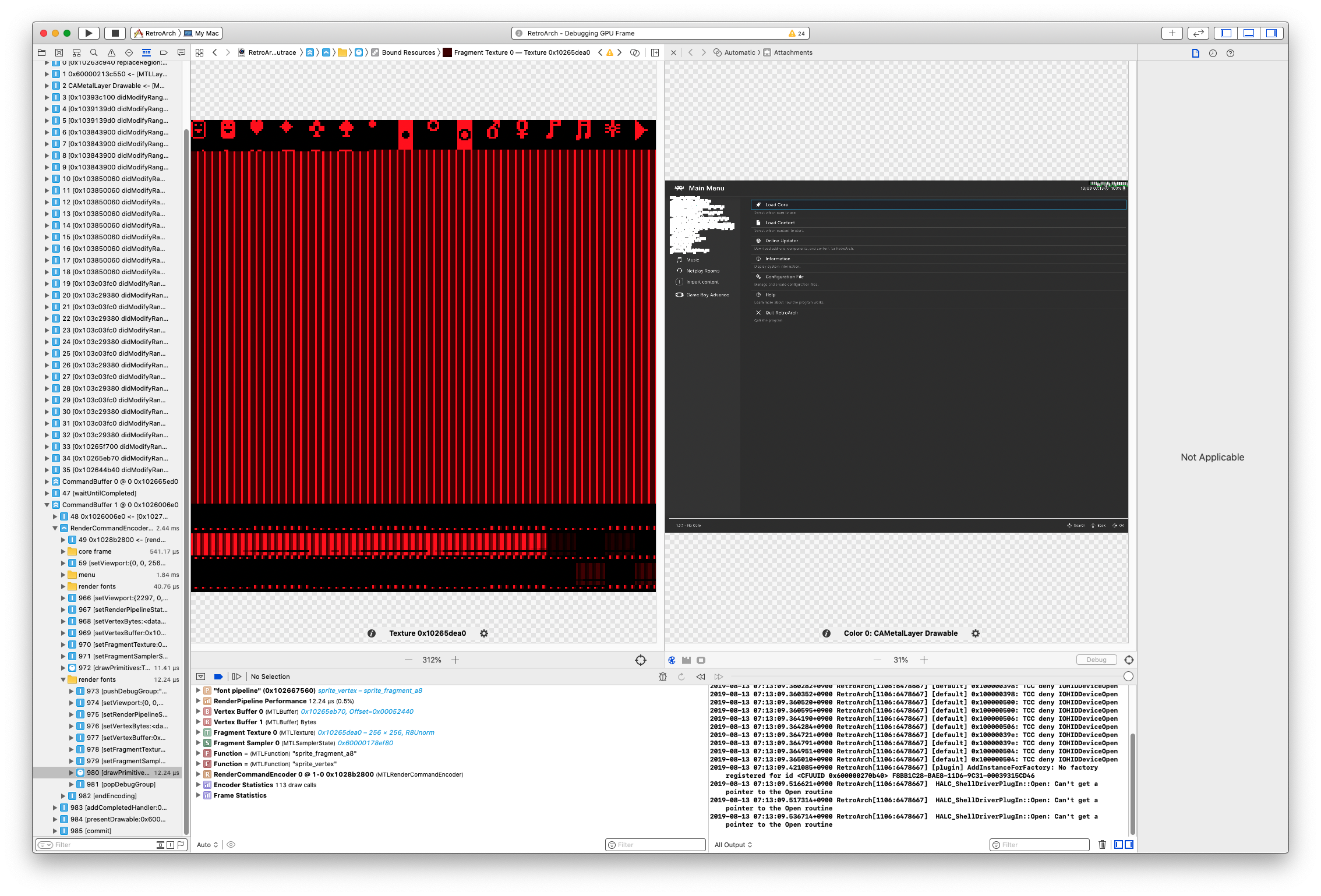Toggle breakpoints activation in debug bar

218,677
